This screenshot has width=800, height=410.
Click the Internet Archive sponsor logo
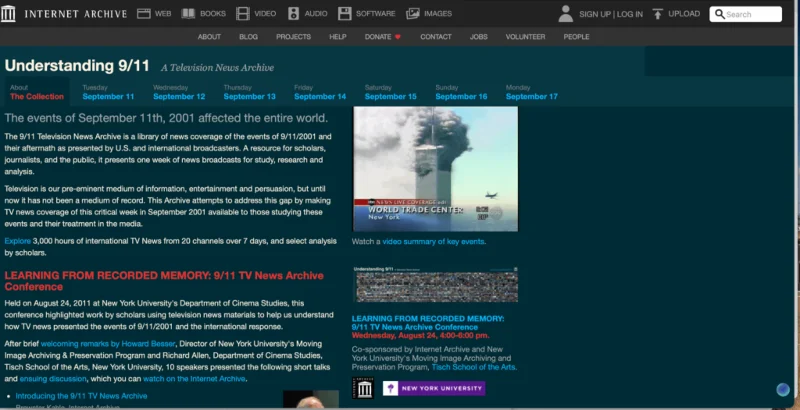tap(363, 388)
